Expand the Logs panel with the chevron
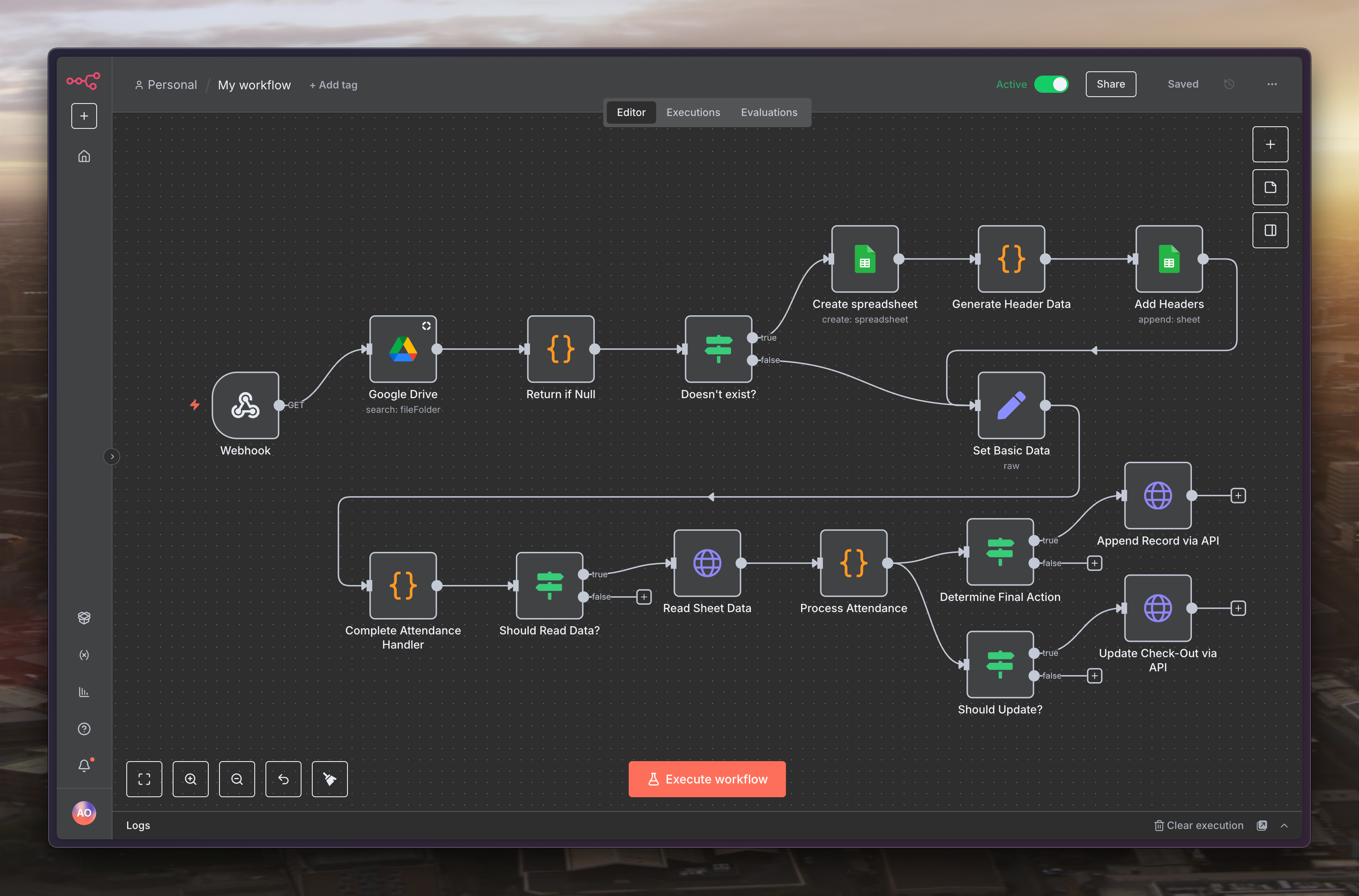Viewport: 1359px width, 896px height. 1284,825
